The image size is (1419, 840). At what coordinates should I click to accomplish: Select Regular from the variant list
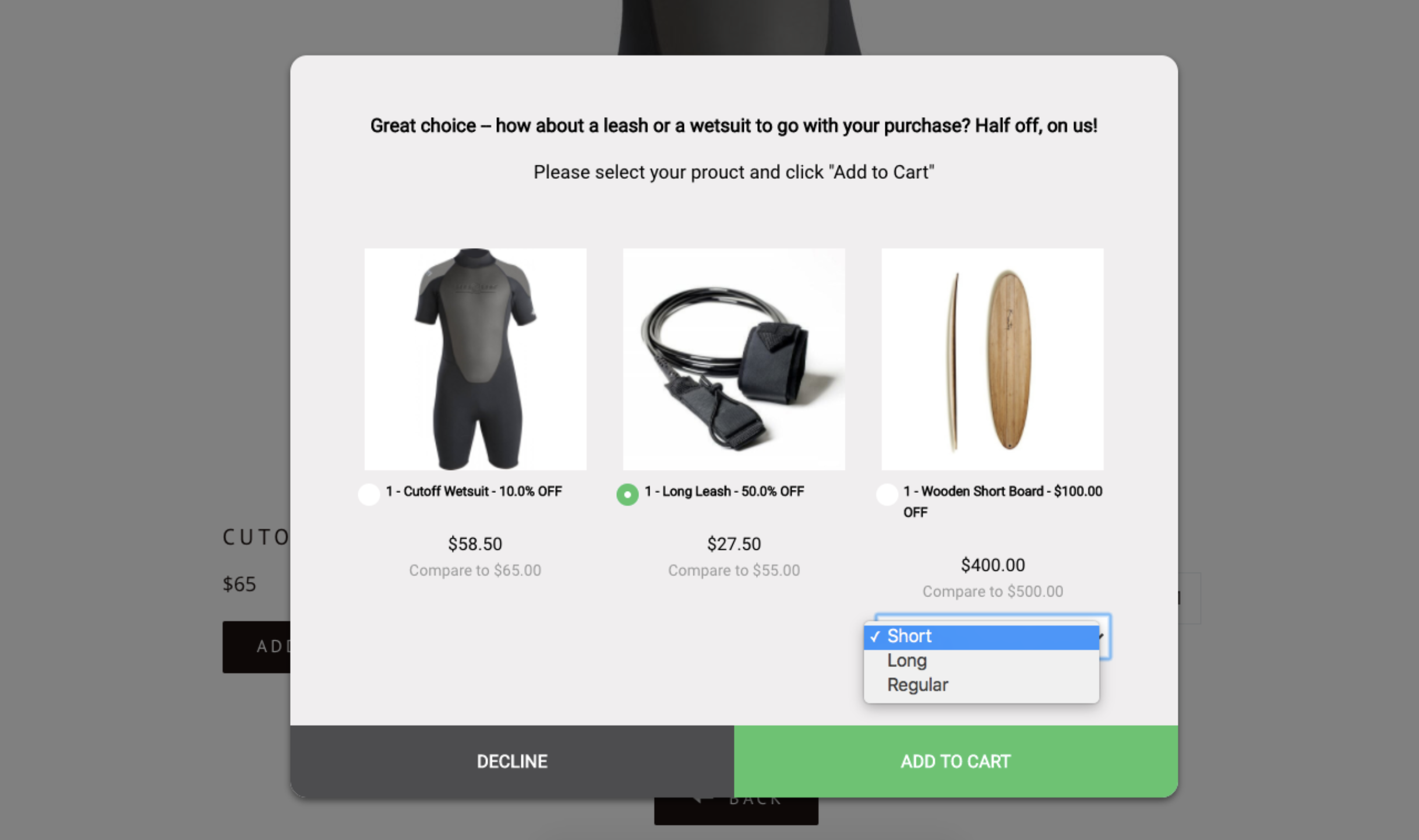click(x=981, y=685)
